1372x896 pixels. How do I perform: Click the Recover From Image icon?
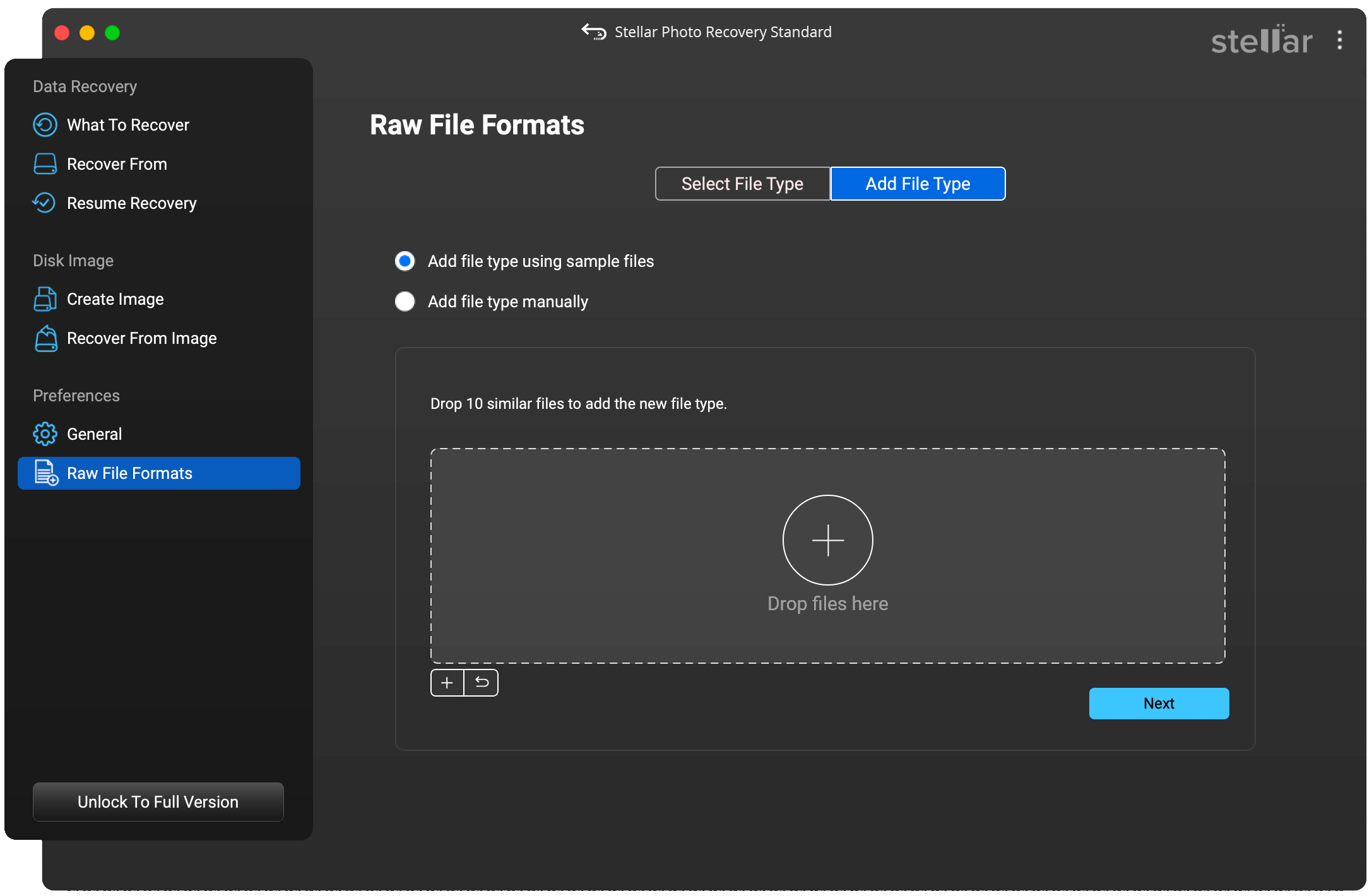(x=45, y=338)
